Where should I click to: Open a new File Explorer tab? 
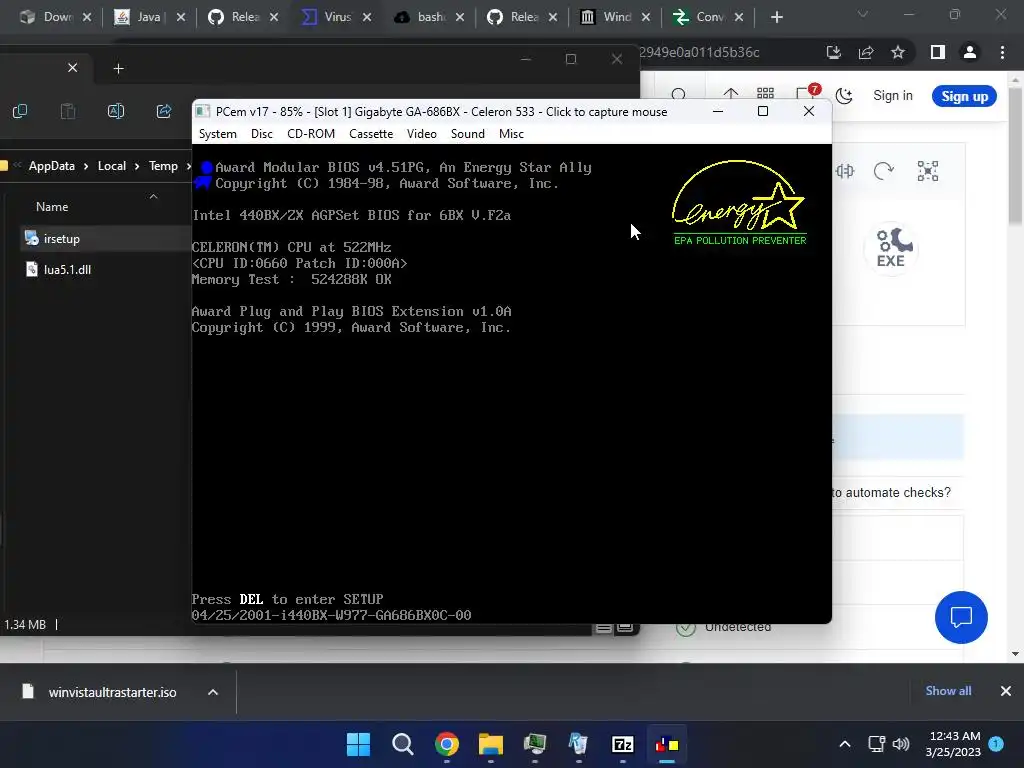pyautogui.click(x=118, y=69)
